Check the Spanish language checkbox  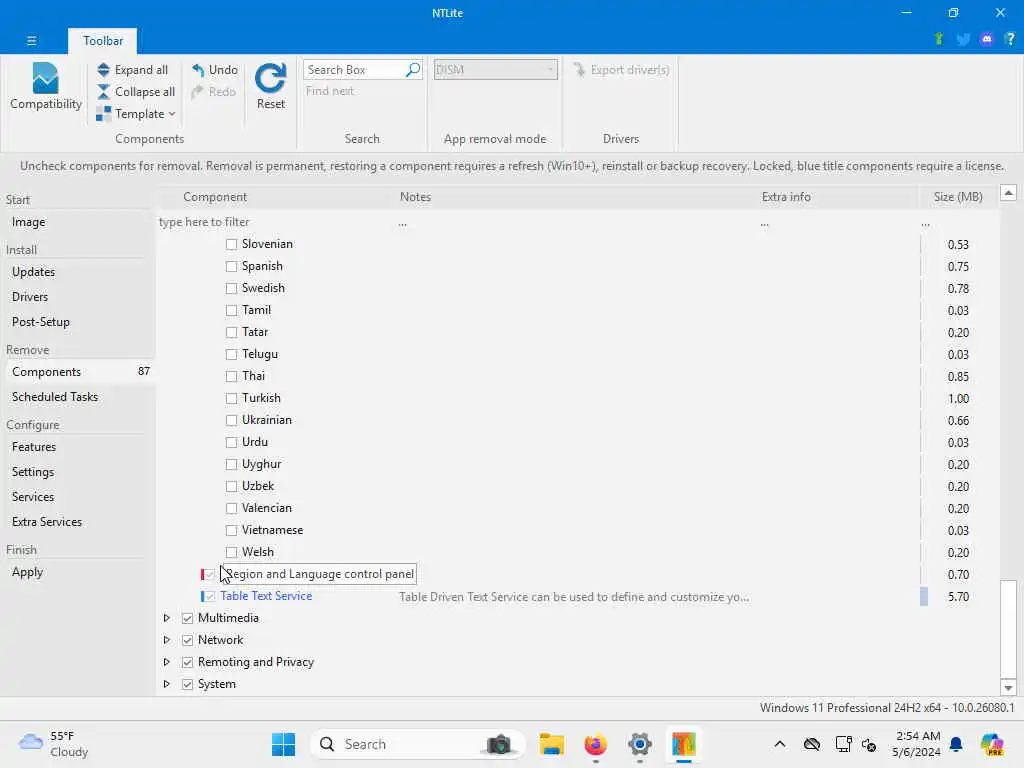(x=231, y=266)
